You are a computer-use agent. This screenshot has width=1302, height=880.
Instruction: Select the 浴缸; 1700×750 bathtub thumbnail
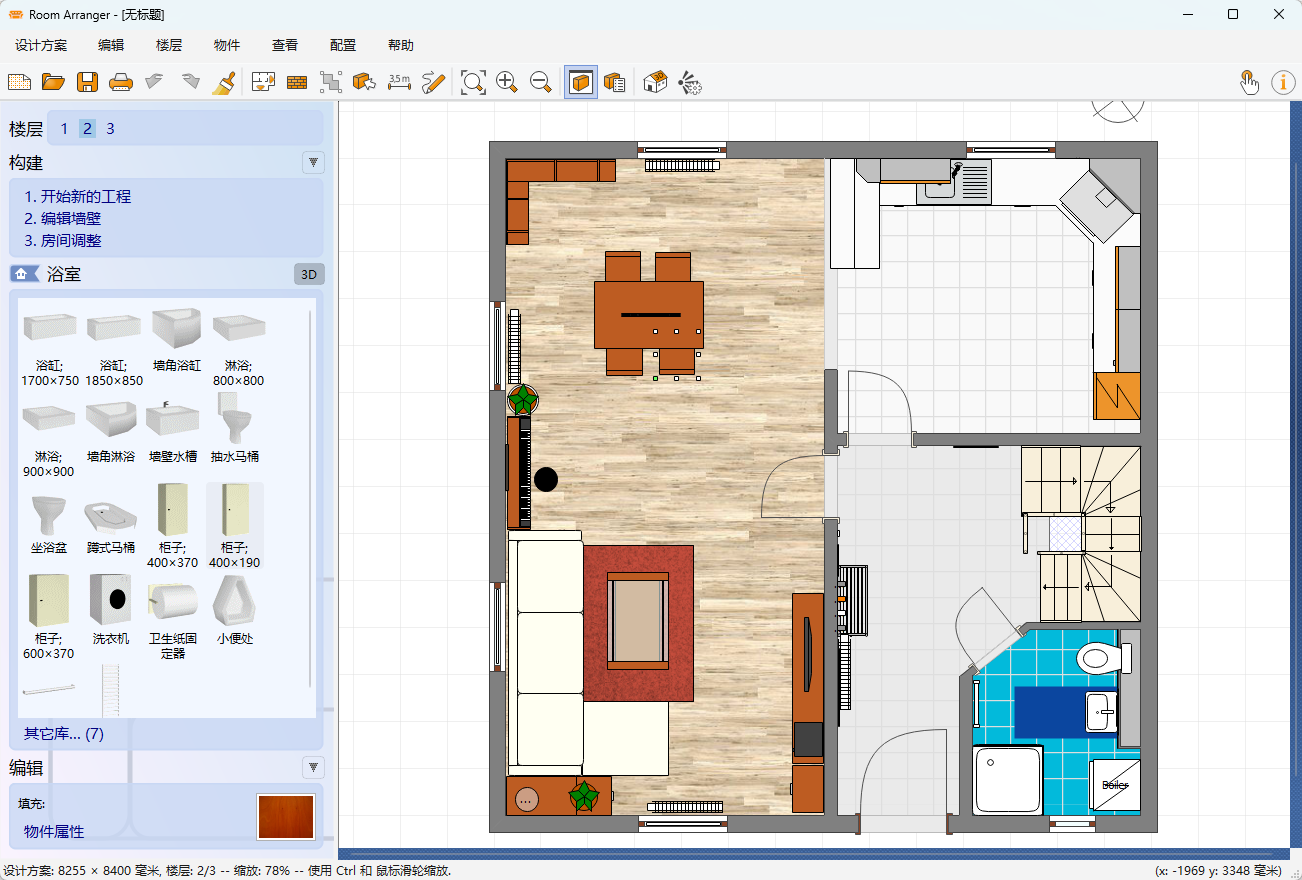tap(50, 347)
